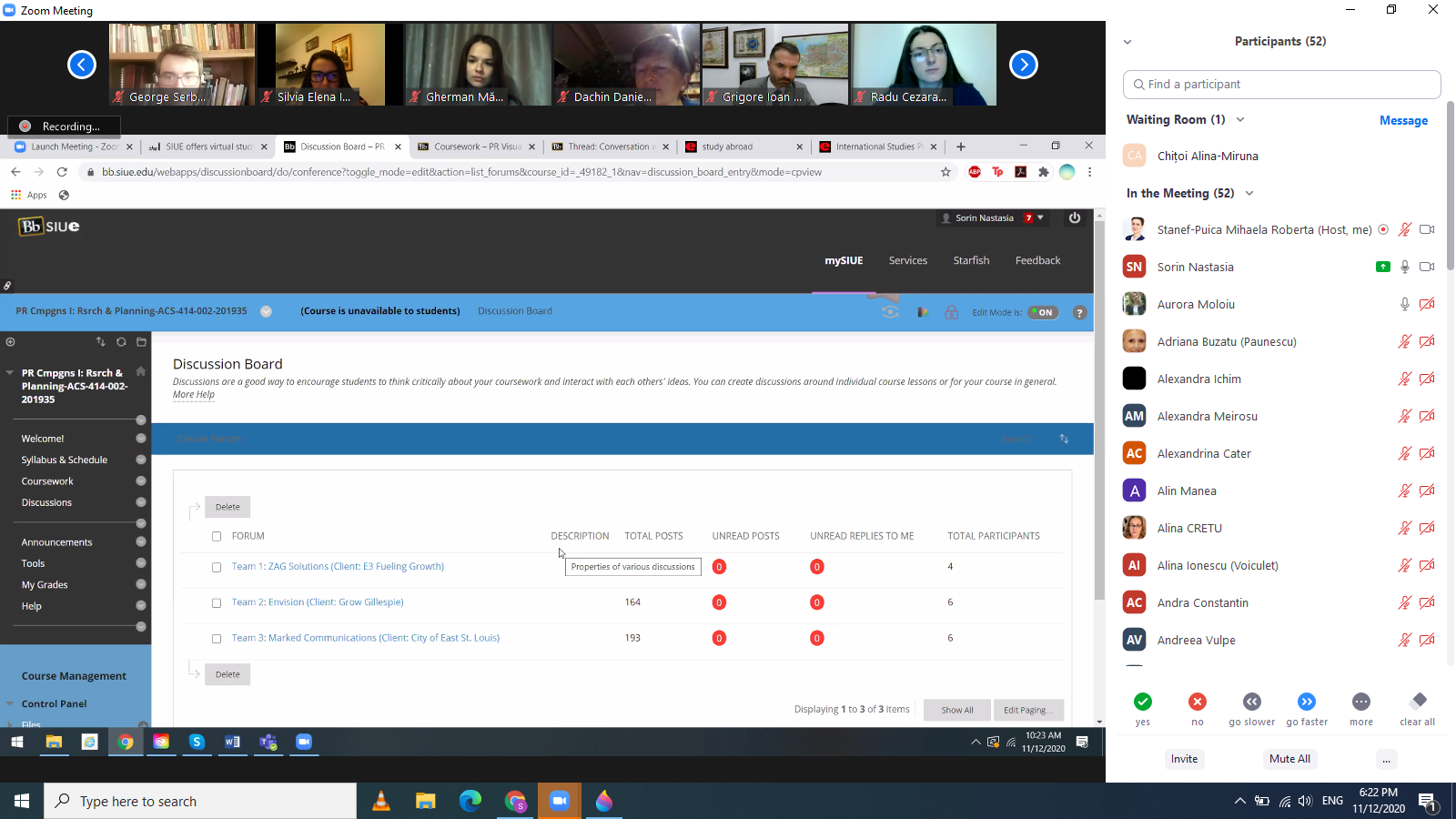Viewport: 1456px width, 819px height.
Task: Collapse the Participants panel chevron
Action: (x=1127, y=42)
